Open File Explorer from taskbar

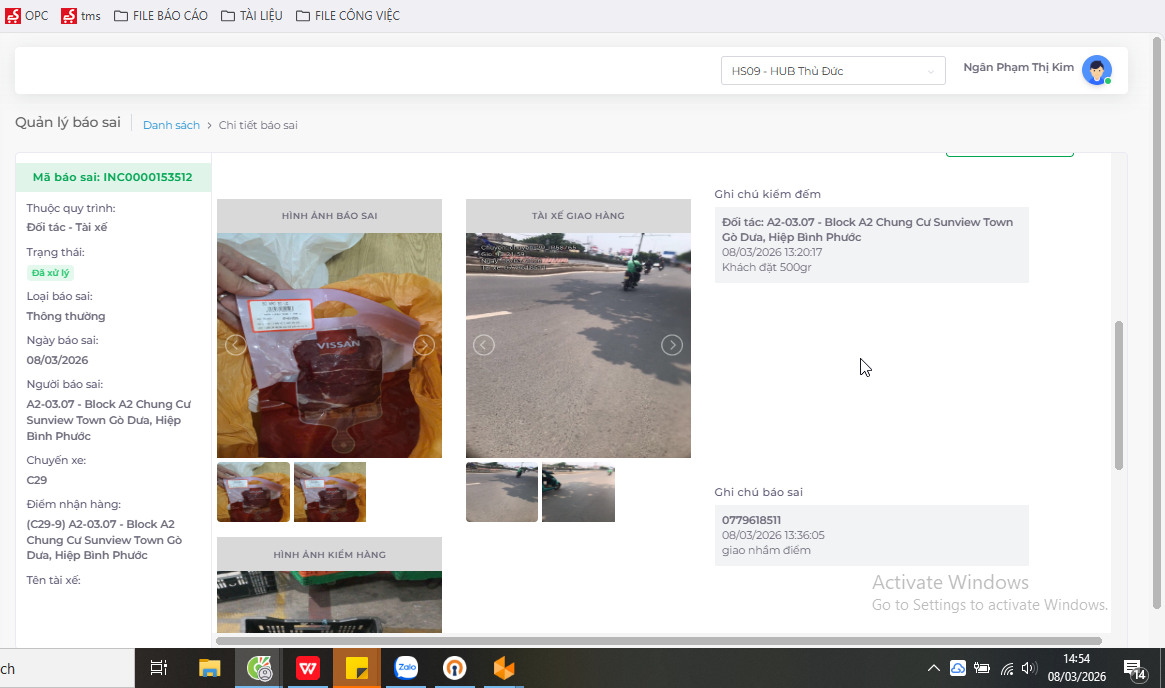click(210, 668)
